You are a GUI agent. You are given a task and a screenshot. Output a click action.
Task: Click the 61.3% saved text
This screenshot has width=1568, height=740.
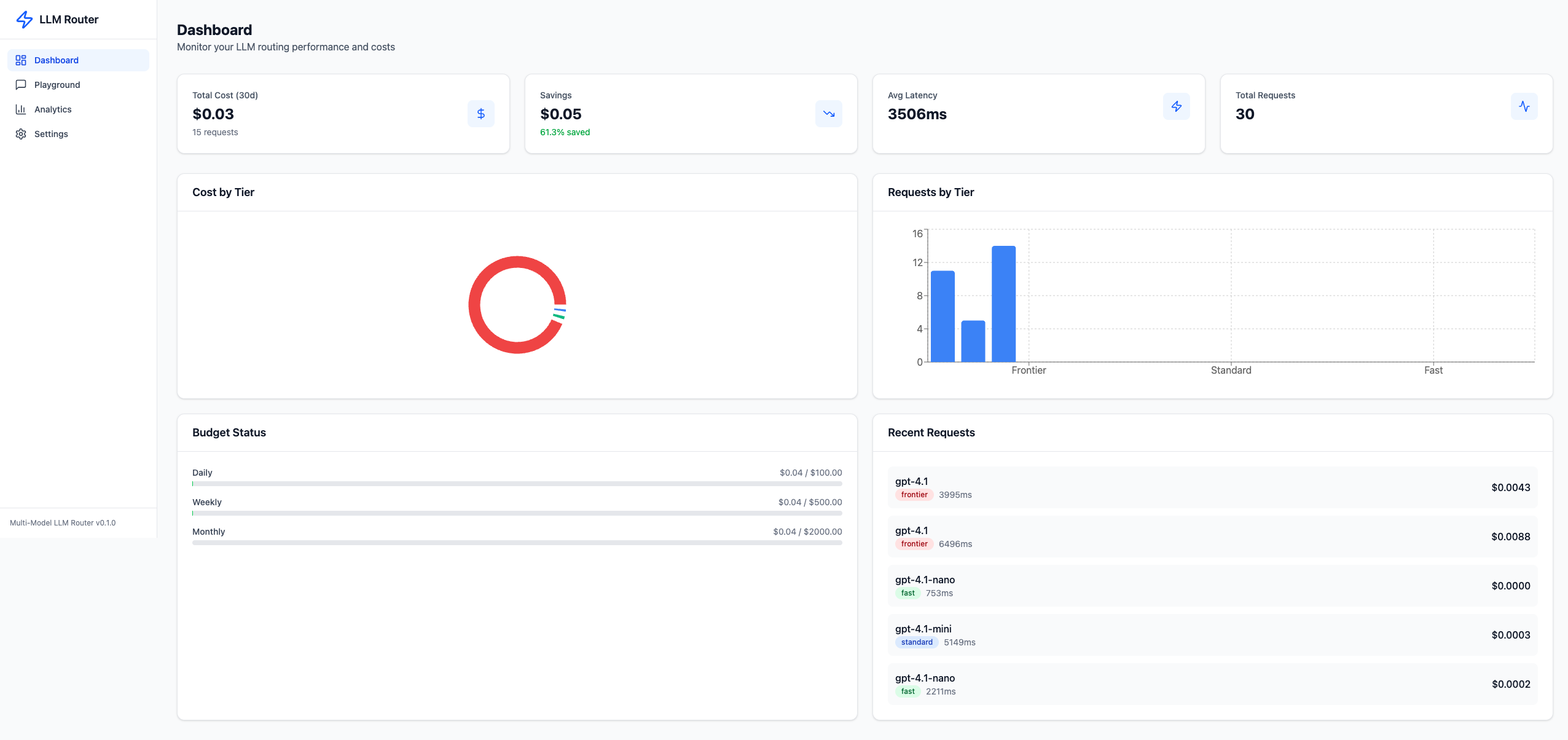point(565,132)
